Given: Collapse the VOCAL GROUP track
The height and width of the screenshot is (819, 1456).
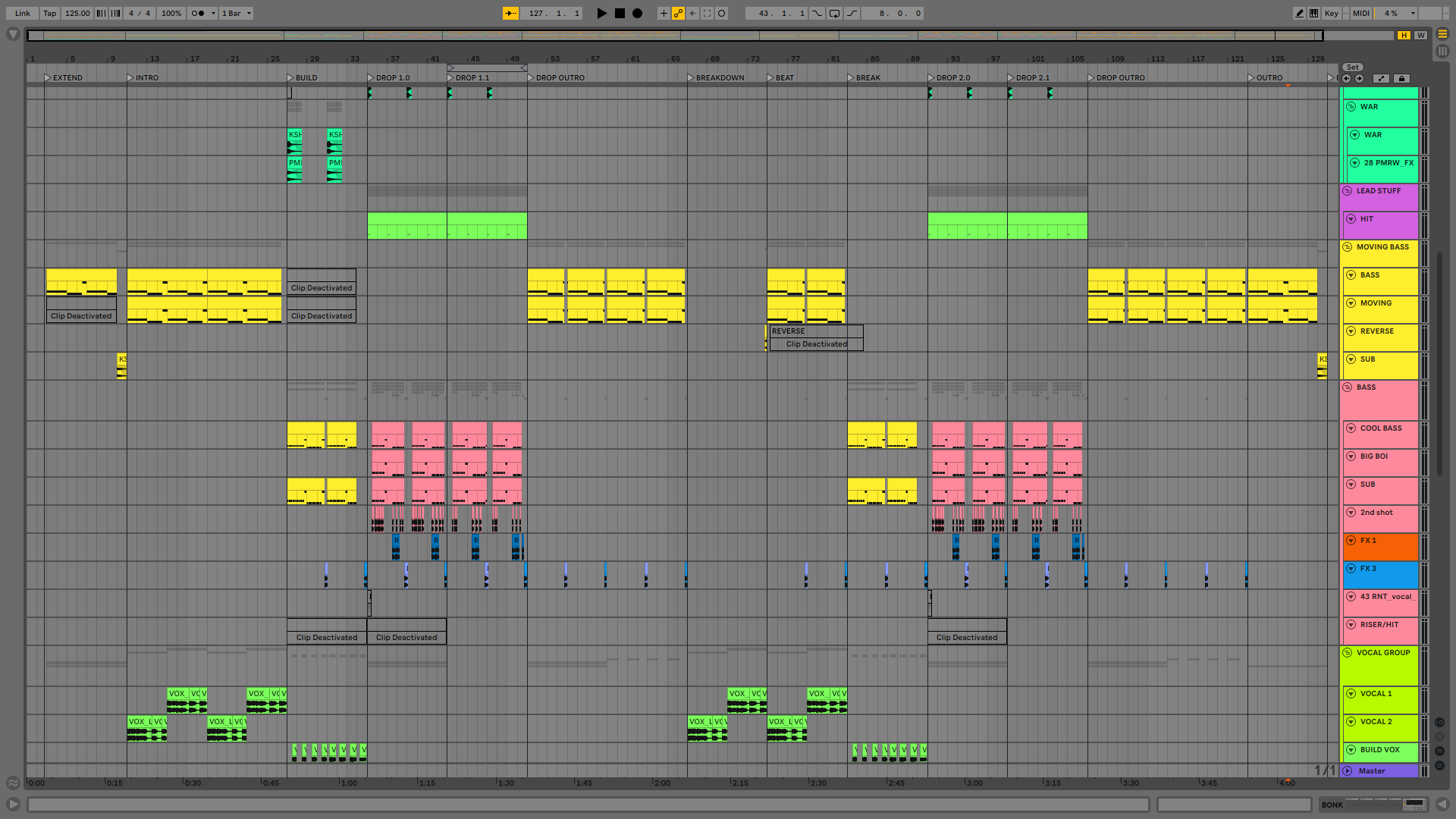Looking at the screenshot, I should tap(1348, 652).
